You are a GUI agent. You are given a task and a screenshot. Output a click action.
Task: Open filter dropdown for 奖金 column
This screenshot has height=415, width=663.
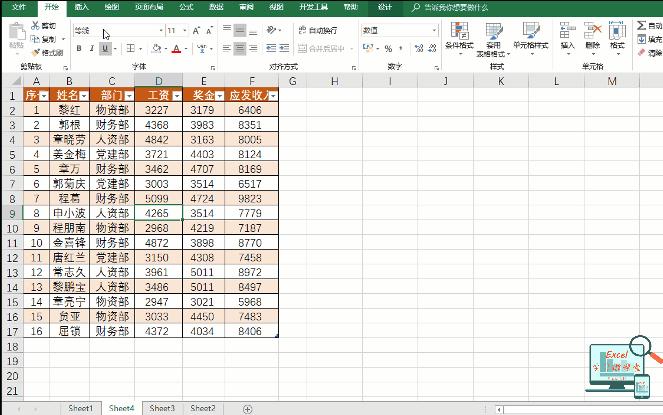click(219, 96)
